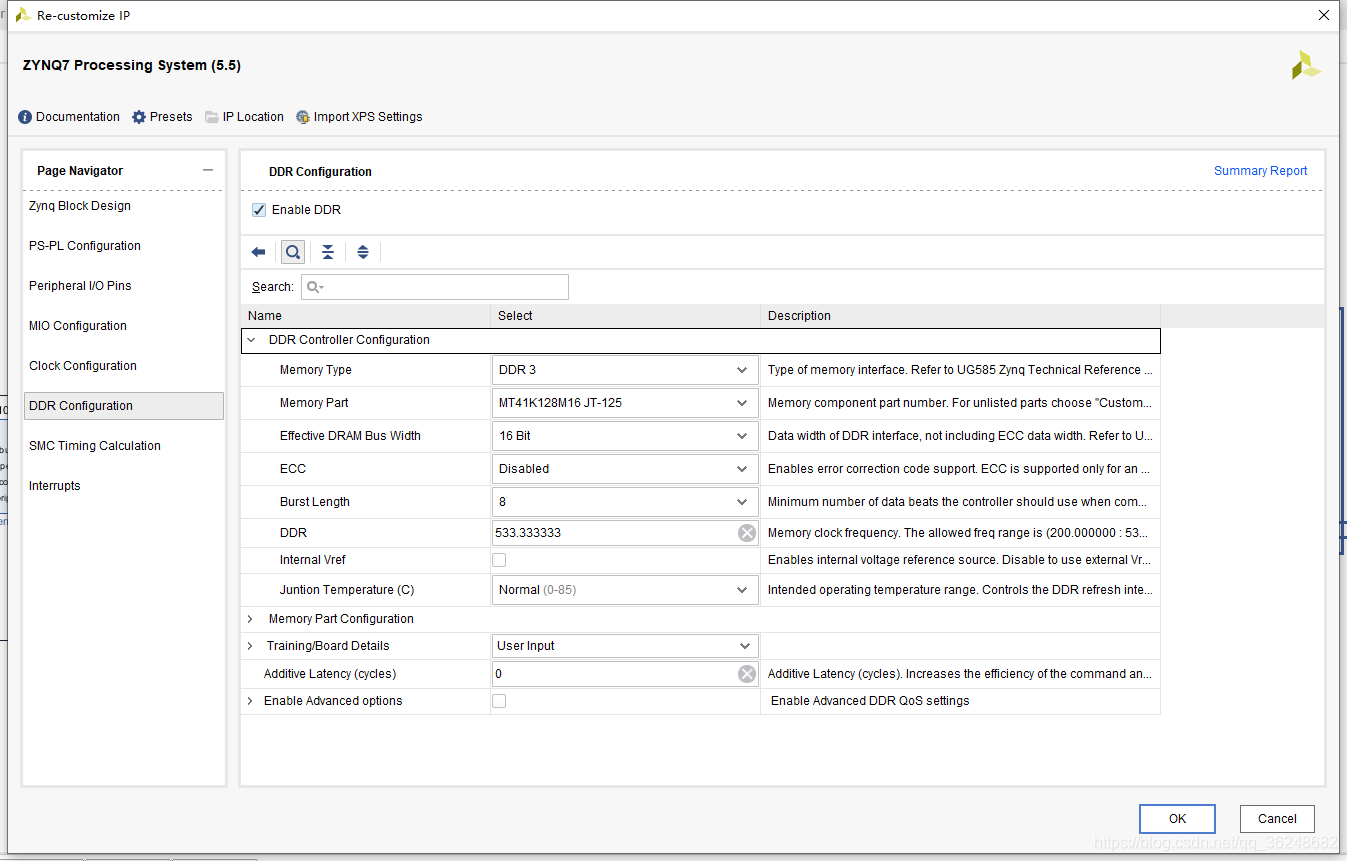This screenshot has height=861, width=1347.
Task: Open Training/Board Details dropdown
Action: 625,646
